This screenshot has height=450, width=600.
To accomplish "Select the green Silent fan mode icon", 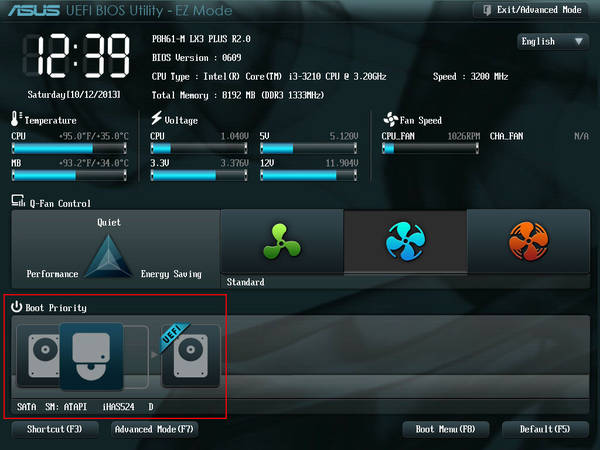I will (282, 241).
